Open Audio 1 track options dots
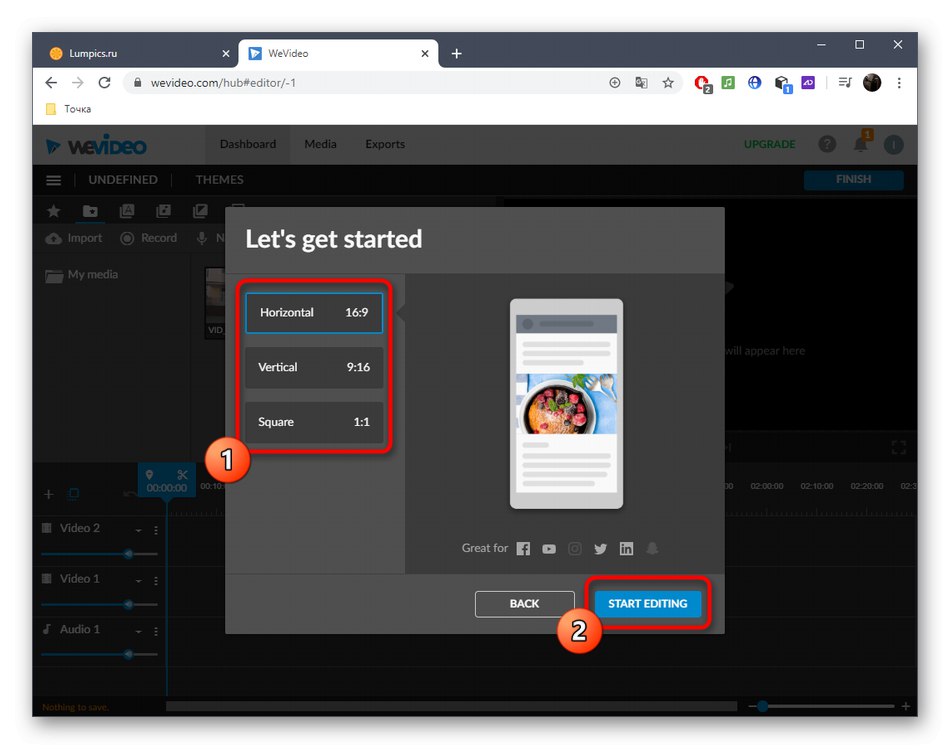 (x=156, y=631)
